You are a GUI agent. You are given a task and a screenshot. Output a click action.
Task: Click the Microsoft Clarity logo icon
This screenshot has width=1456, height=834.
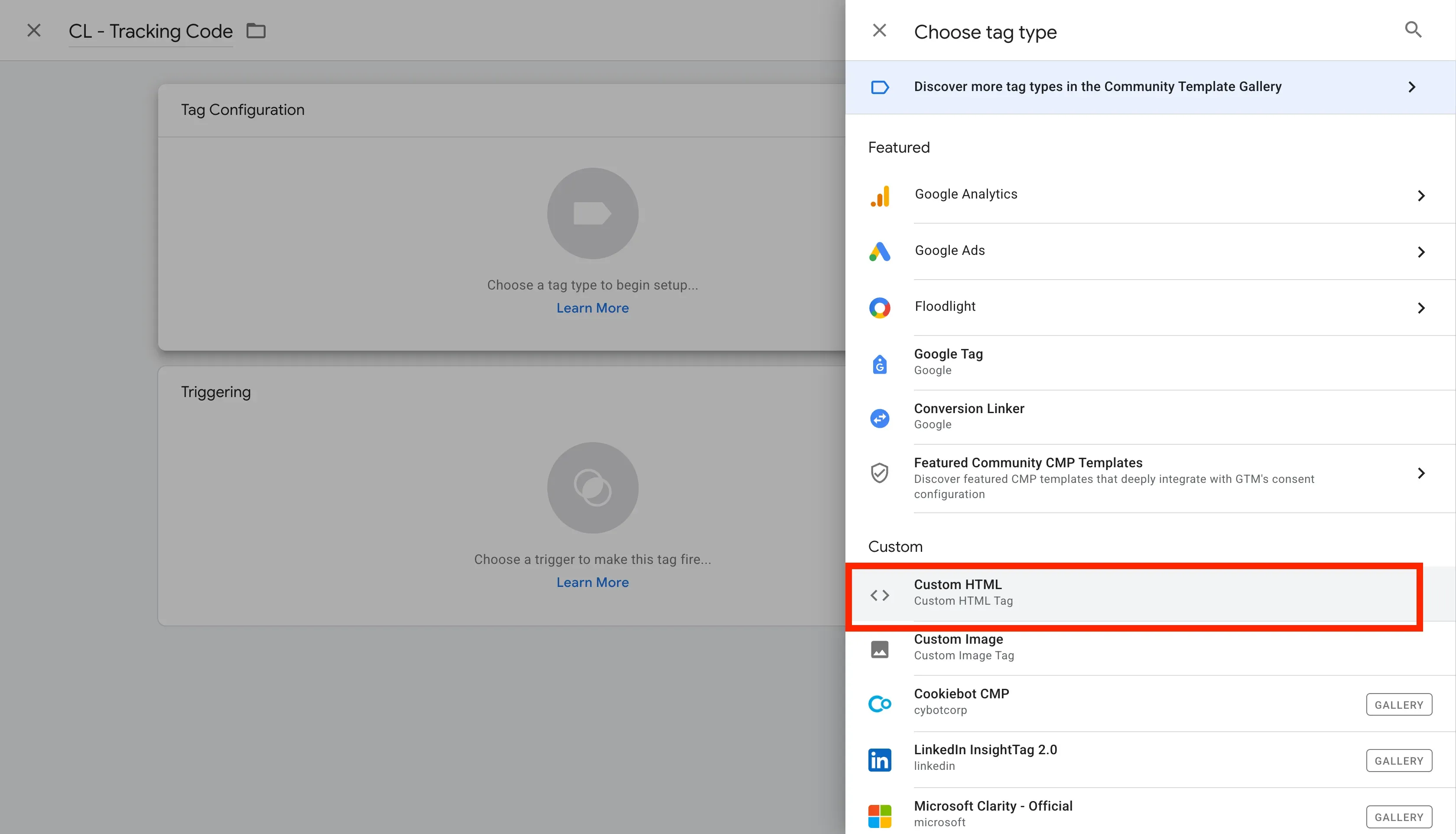coord(879,816)
